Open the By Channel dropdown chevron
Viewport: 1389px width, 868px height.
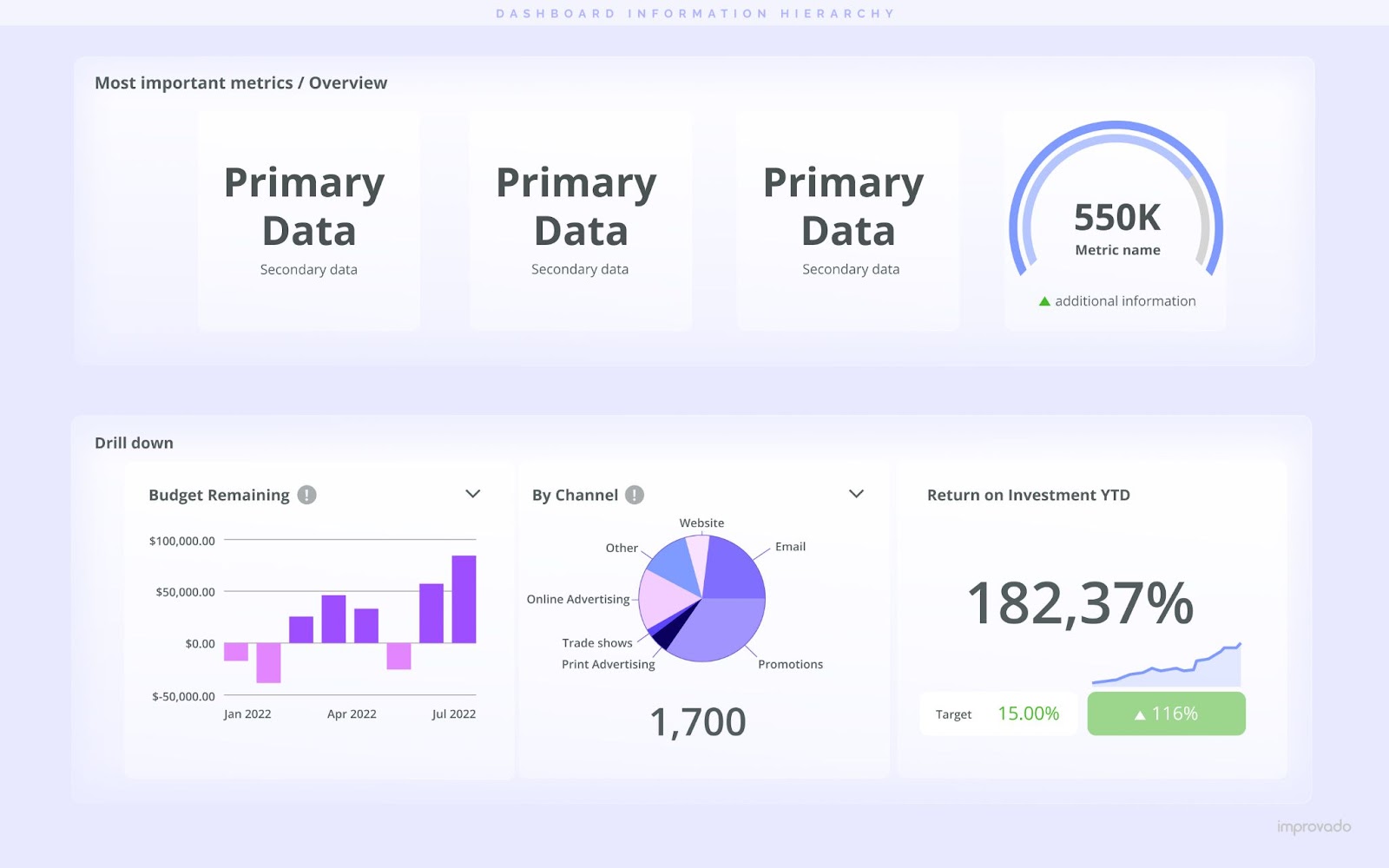pos(856,493)
